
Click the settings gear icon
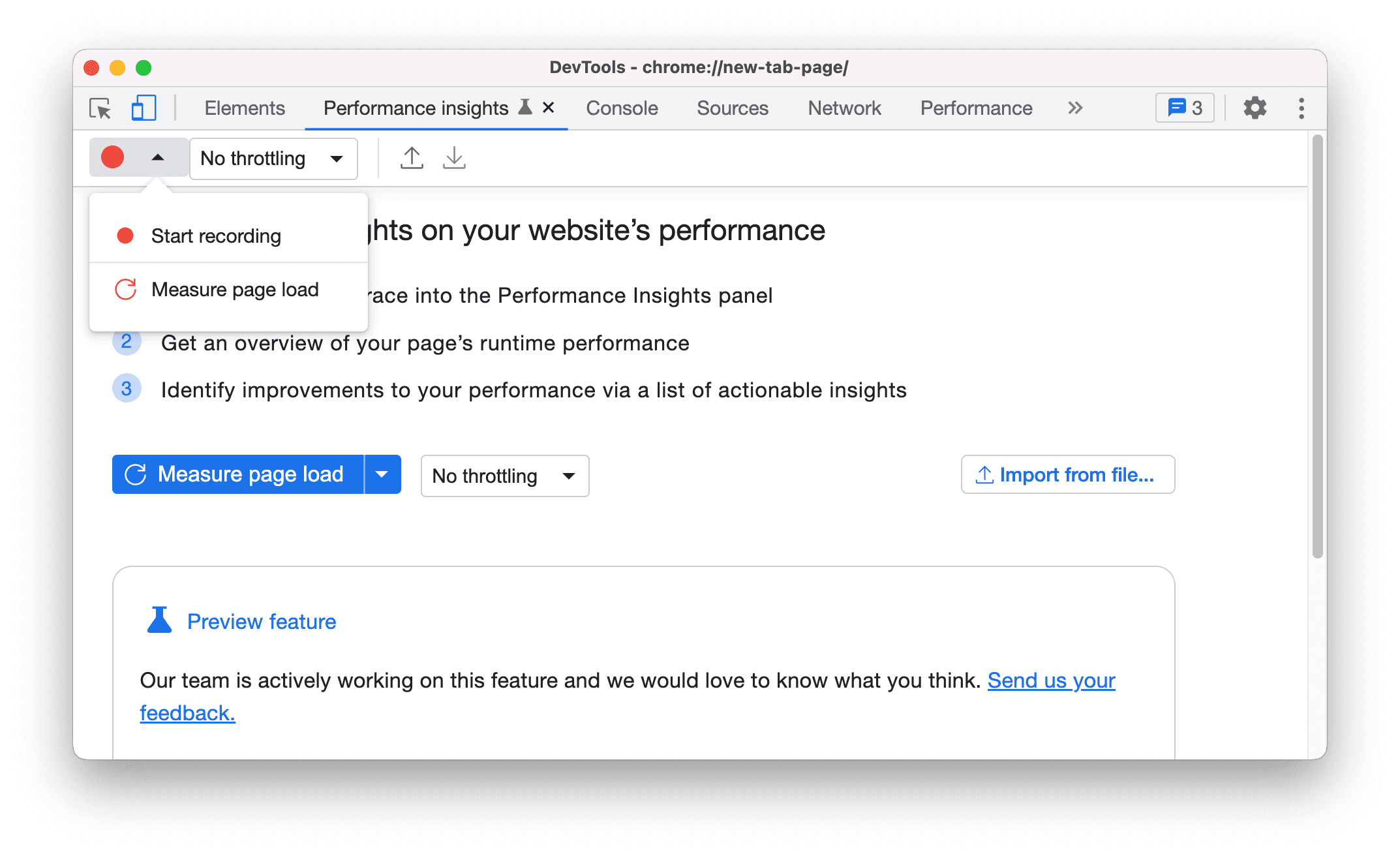[x=1253, y=108]
